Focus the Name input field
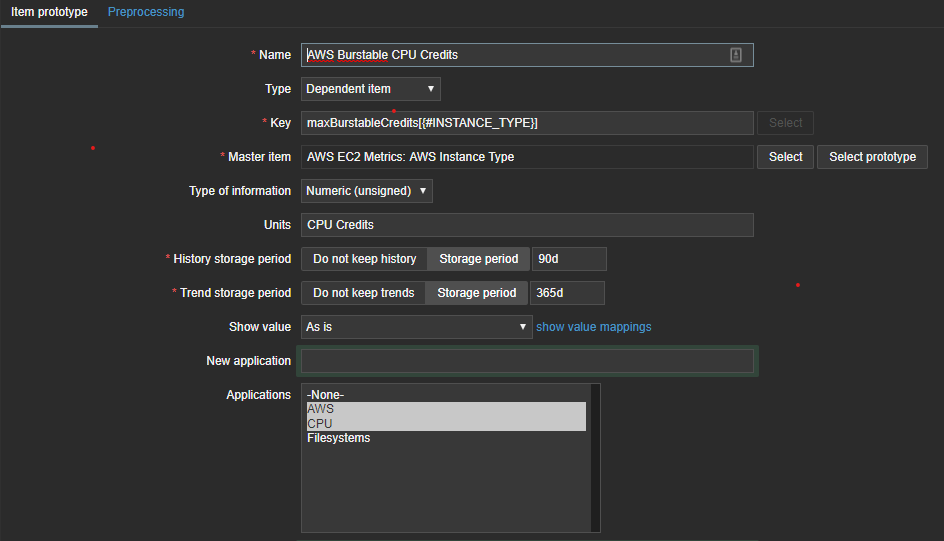The height and width of the screenshot is (541, 944). click(x=527, y=55)
